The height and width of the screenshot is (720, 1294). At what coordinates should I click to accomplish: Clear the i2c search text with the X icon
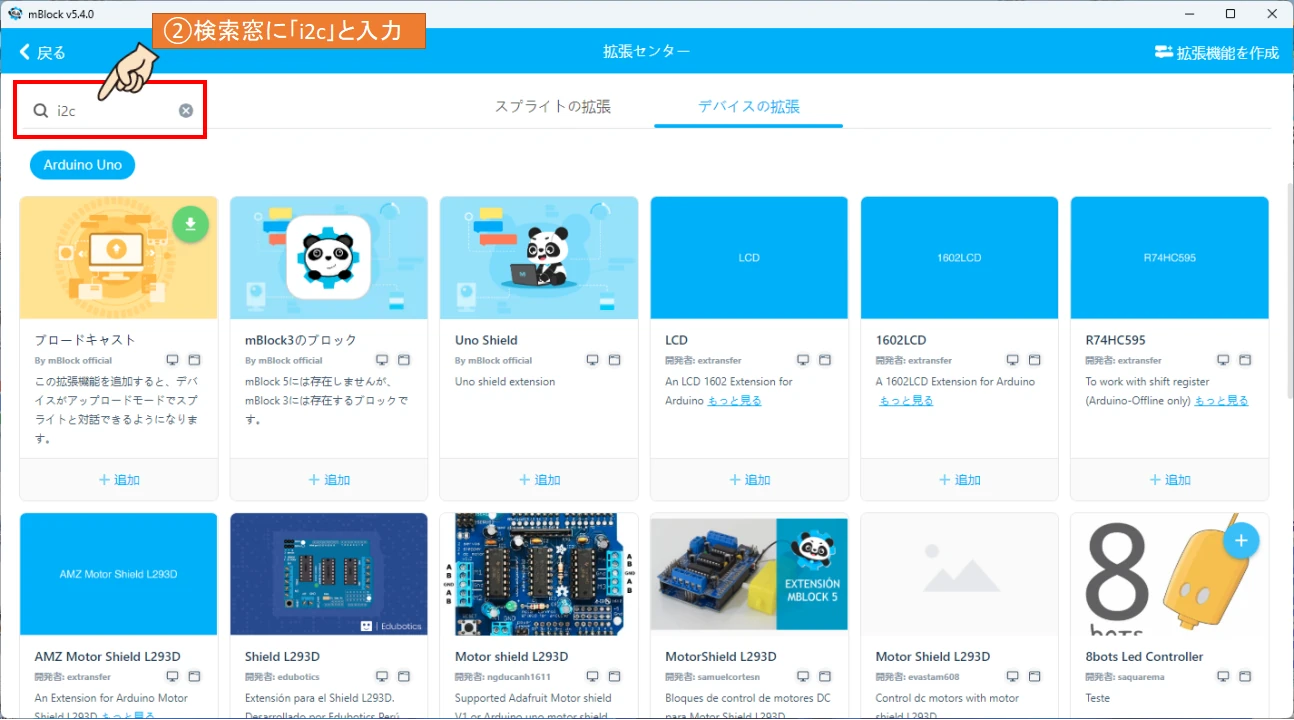click(x=186, y=110)
